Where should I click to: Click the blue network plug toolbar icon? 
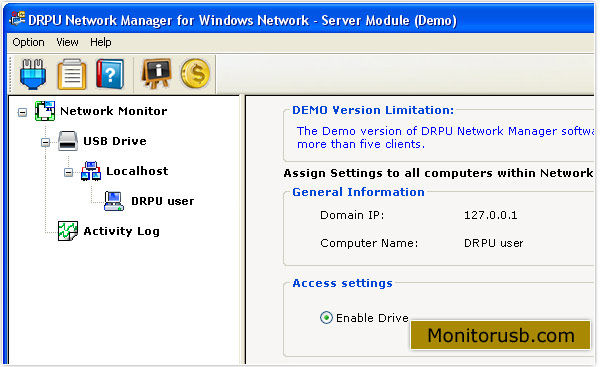point(33,74)
